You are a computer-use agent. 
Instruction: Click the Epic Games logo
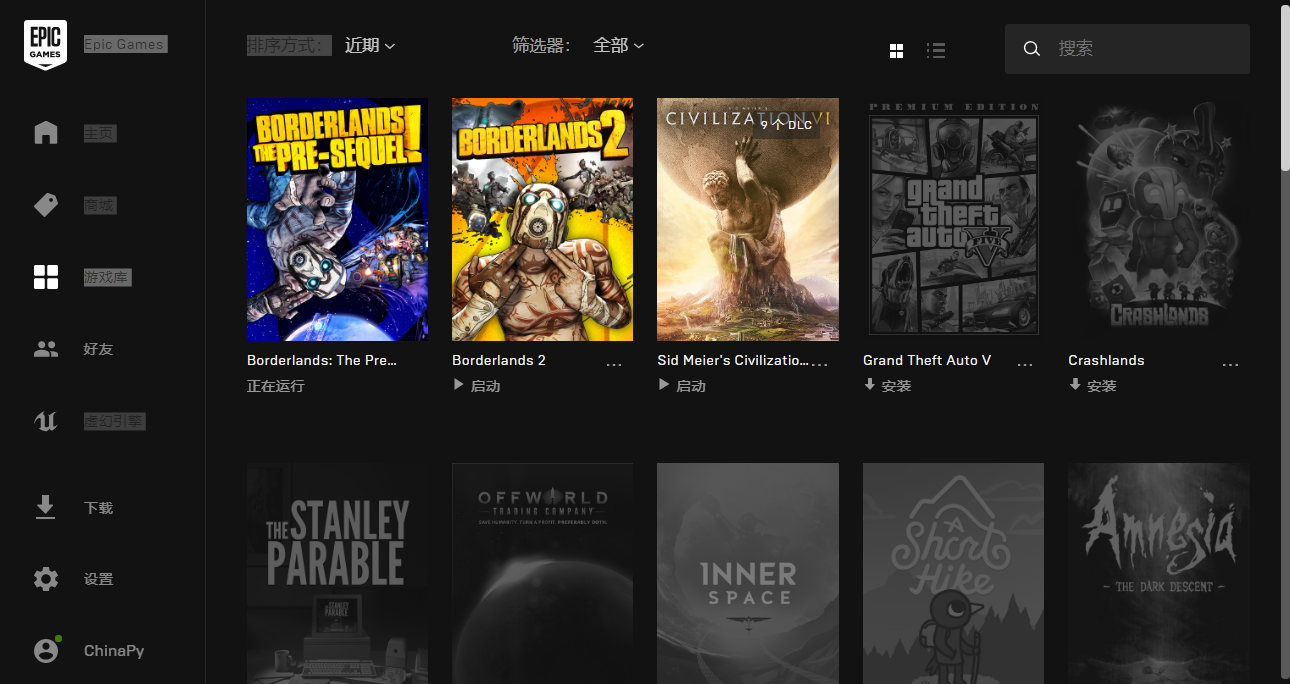[46, 45]
